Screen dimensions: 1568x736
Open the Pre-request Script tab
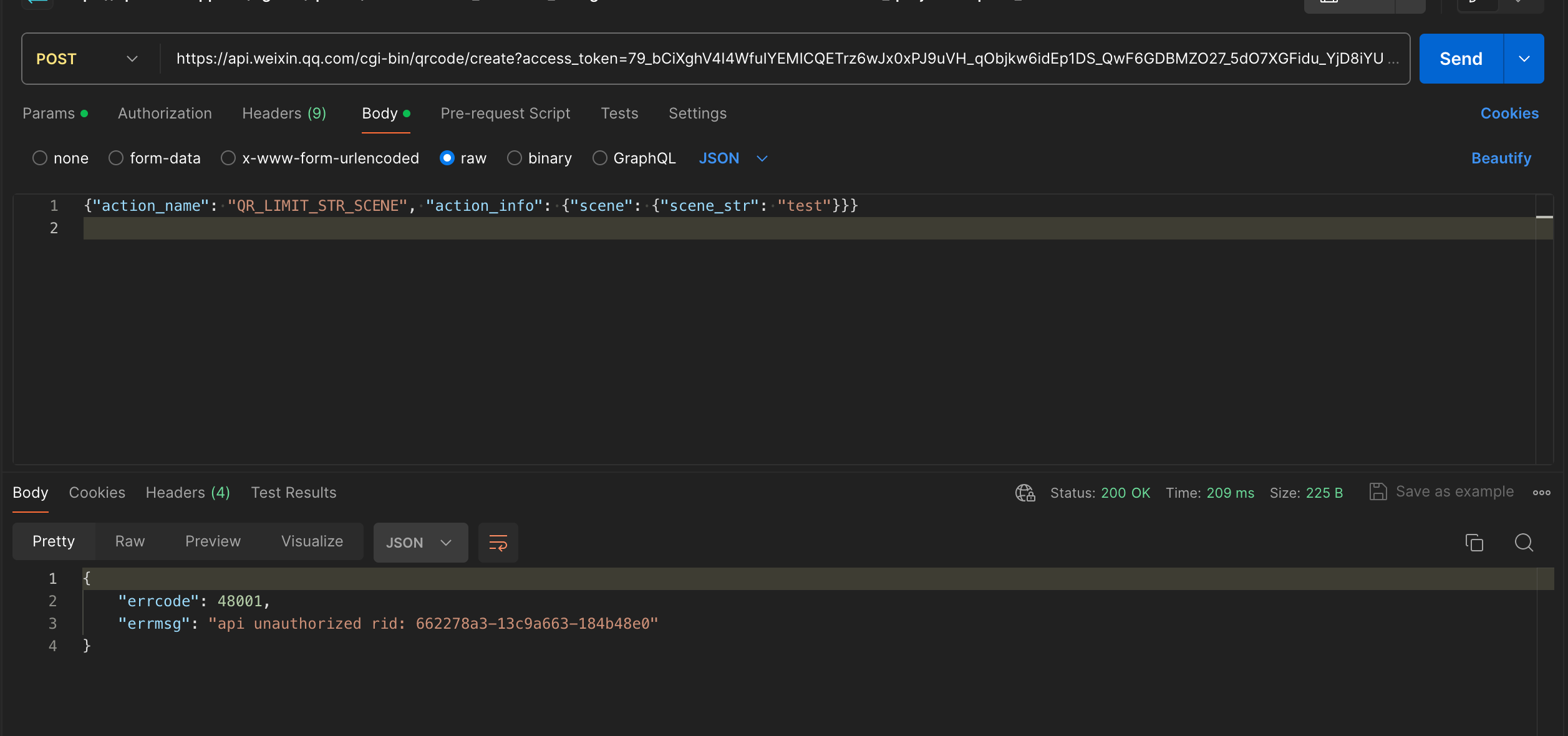pos(505,114)
